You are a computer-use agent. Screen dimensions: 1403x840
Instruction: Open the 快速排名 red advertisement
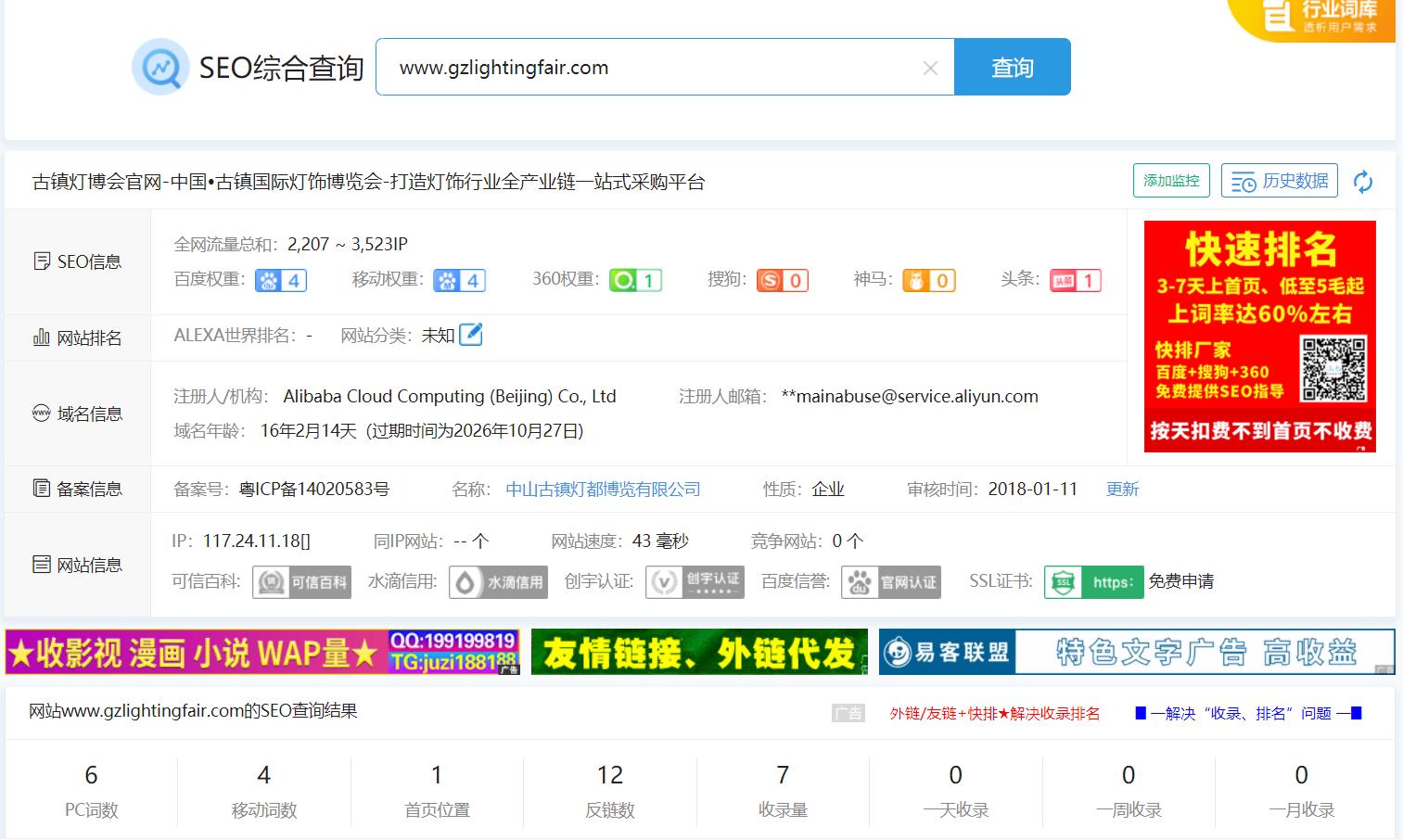(x=1260, y=337)
